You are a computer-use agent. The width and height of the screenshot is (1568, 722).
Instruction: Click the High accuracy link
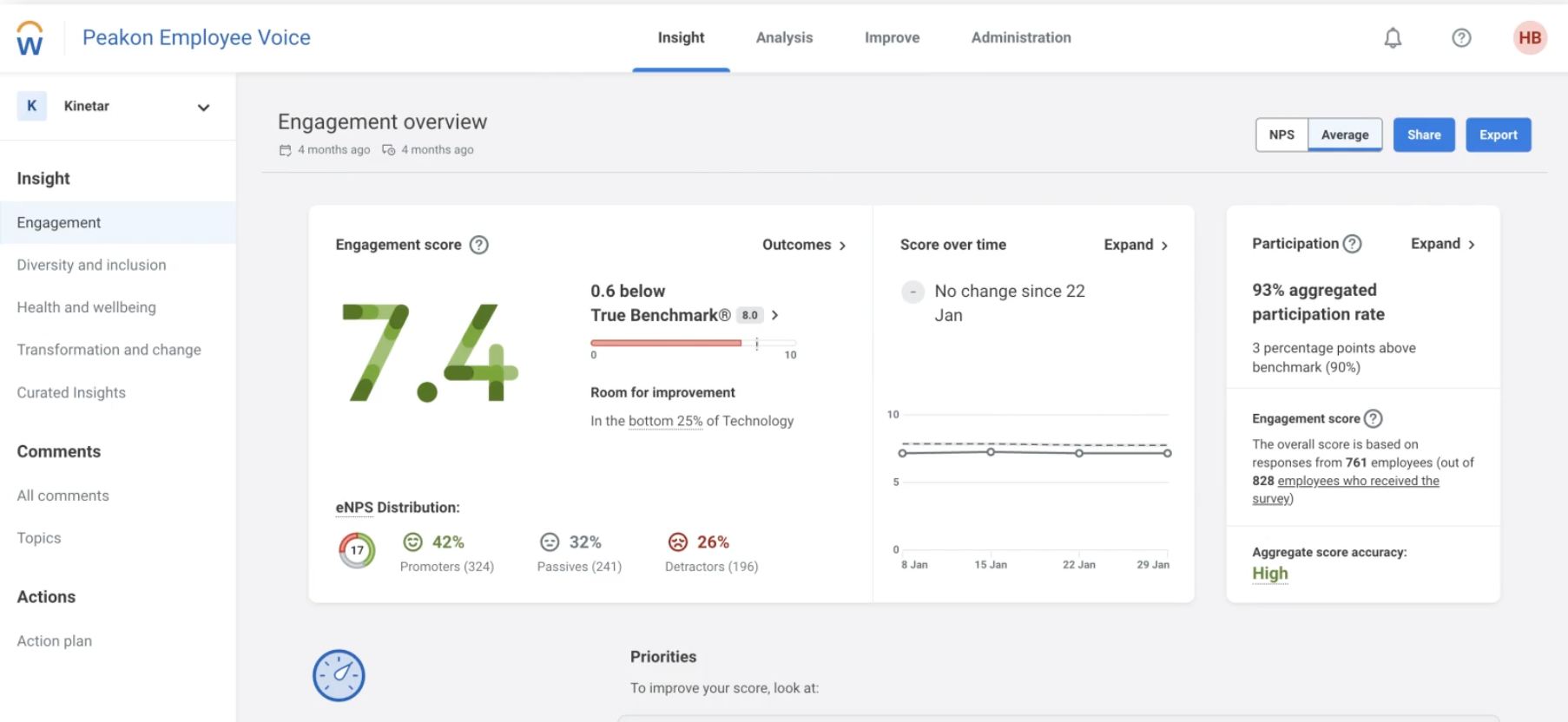(1270, 574)
